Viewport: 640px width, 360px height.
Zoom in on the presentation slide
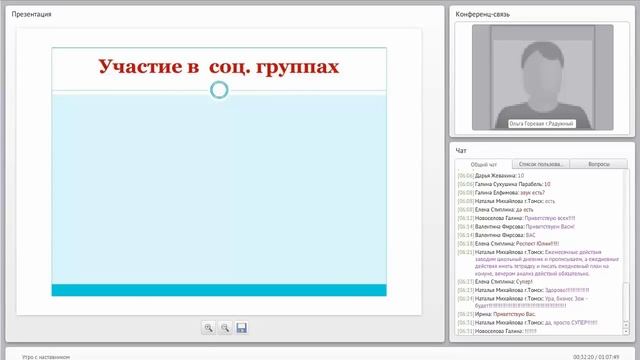pos(209,328)
